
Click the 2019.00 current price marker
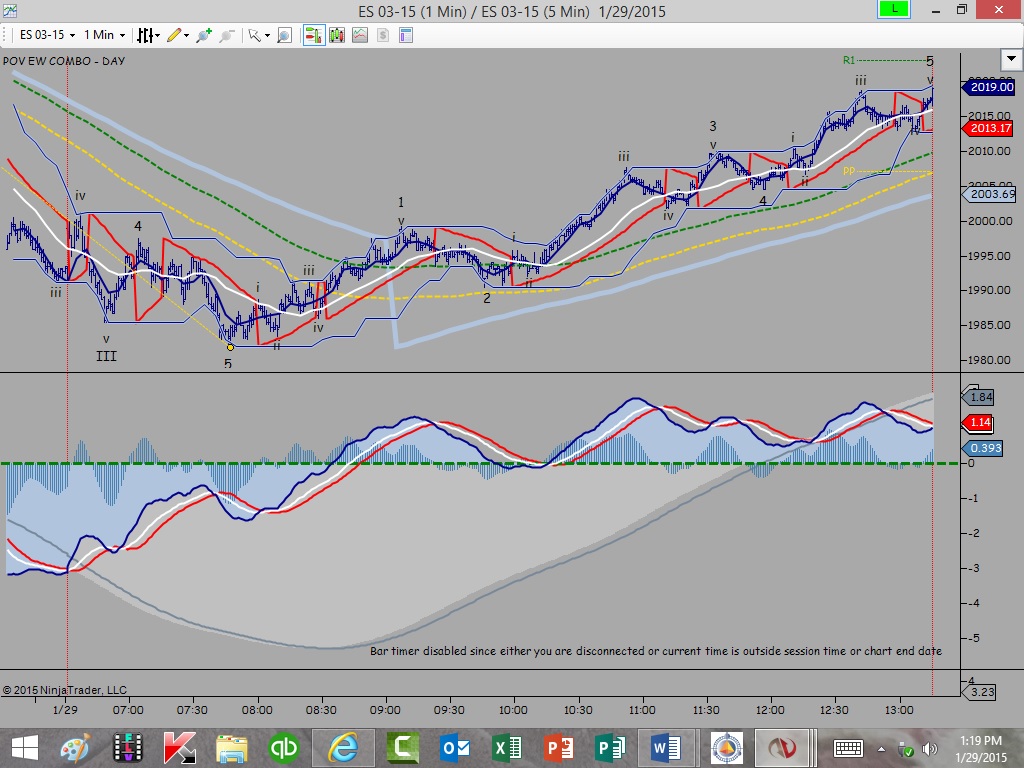989,87
